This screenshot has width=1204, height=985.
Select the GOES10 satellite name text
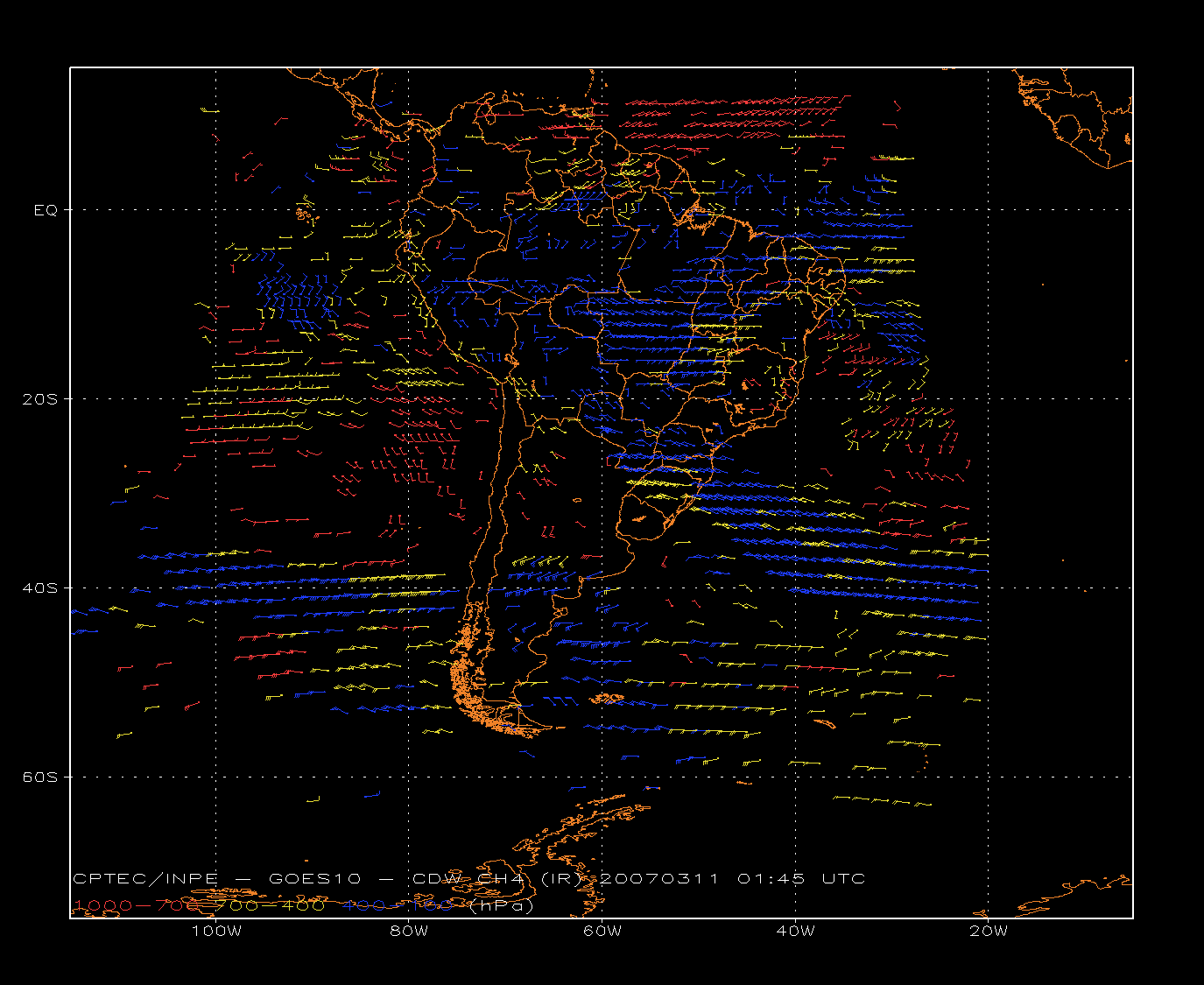[313, 879]
